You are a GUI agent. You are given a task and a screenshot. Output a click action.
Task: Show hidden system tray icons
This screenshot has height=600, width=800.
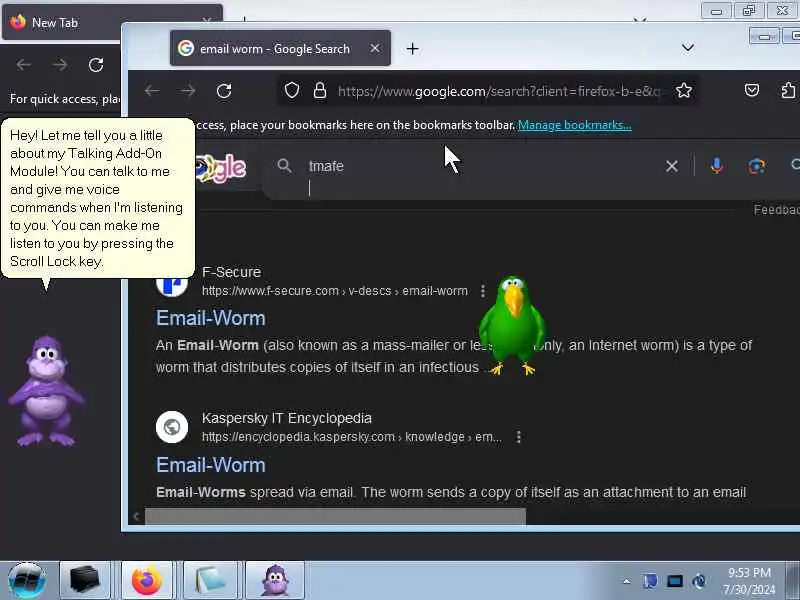(627, 581)
